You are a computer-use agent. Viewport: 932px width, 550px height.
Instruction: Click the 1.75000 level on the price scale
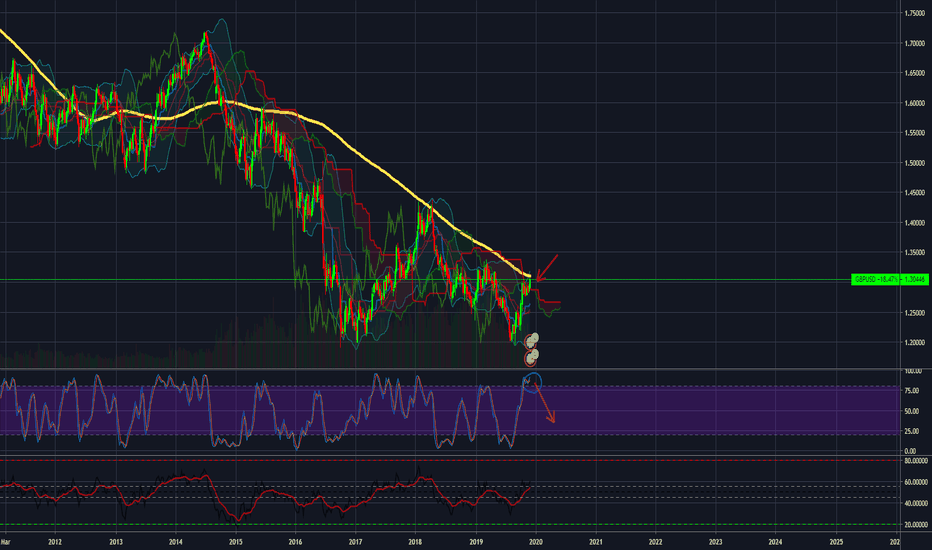coord(913,13)
